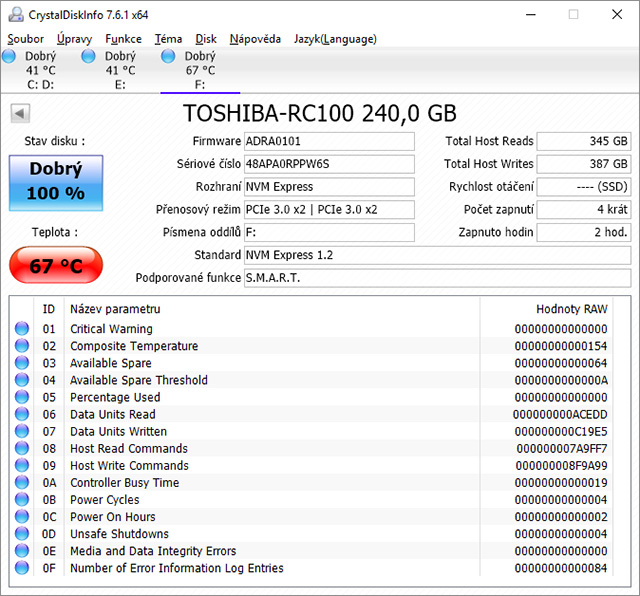640x596 pixels.
Task: Click the Critical Warning status orb
Action: coord(22,329)
